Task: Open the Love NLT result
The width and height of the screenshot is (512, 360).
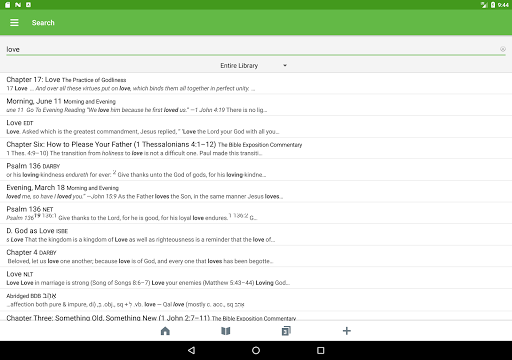Action: pos(256,278)
